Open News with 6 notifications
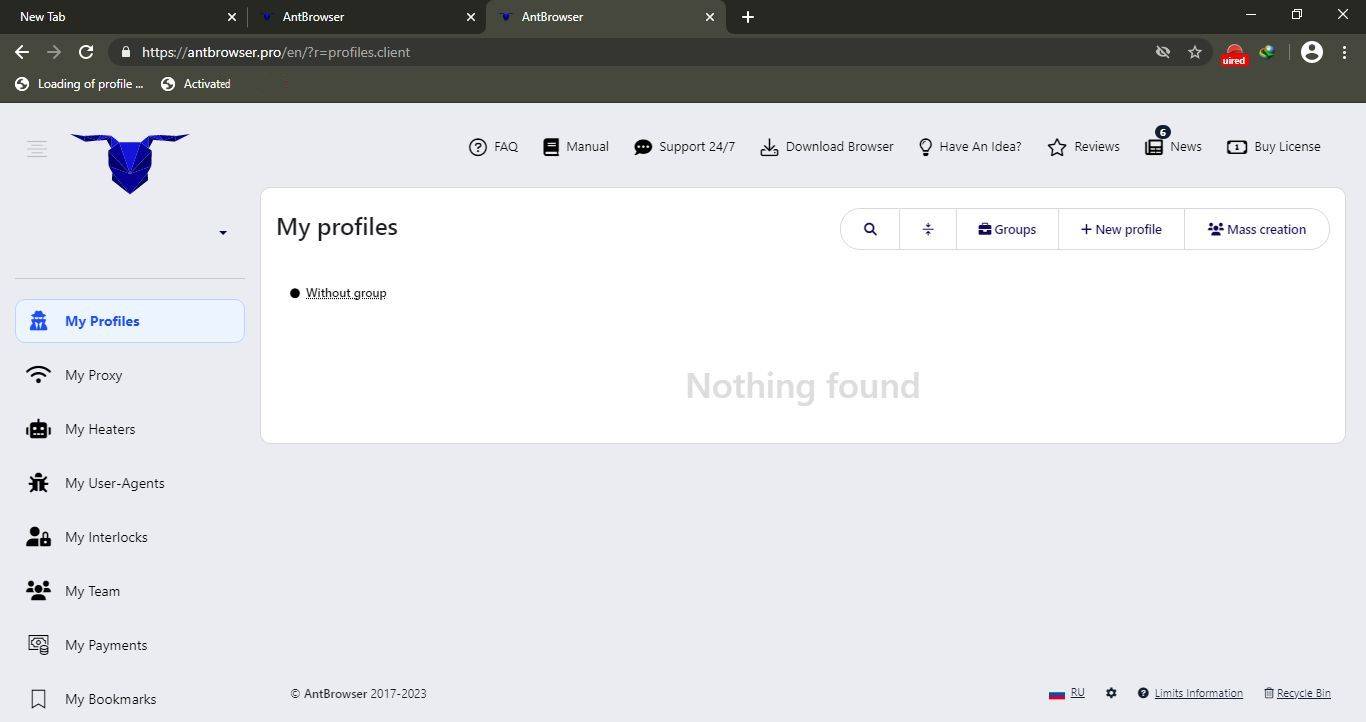The height and width of the screenshot is (722, 1366). [x=1173, y=146]
